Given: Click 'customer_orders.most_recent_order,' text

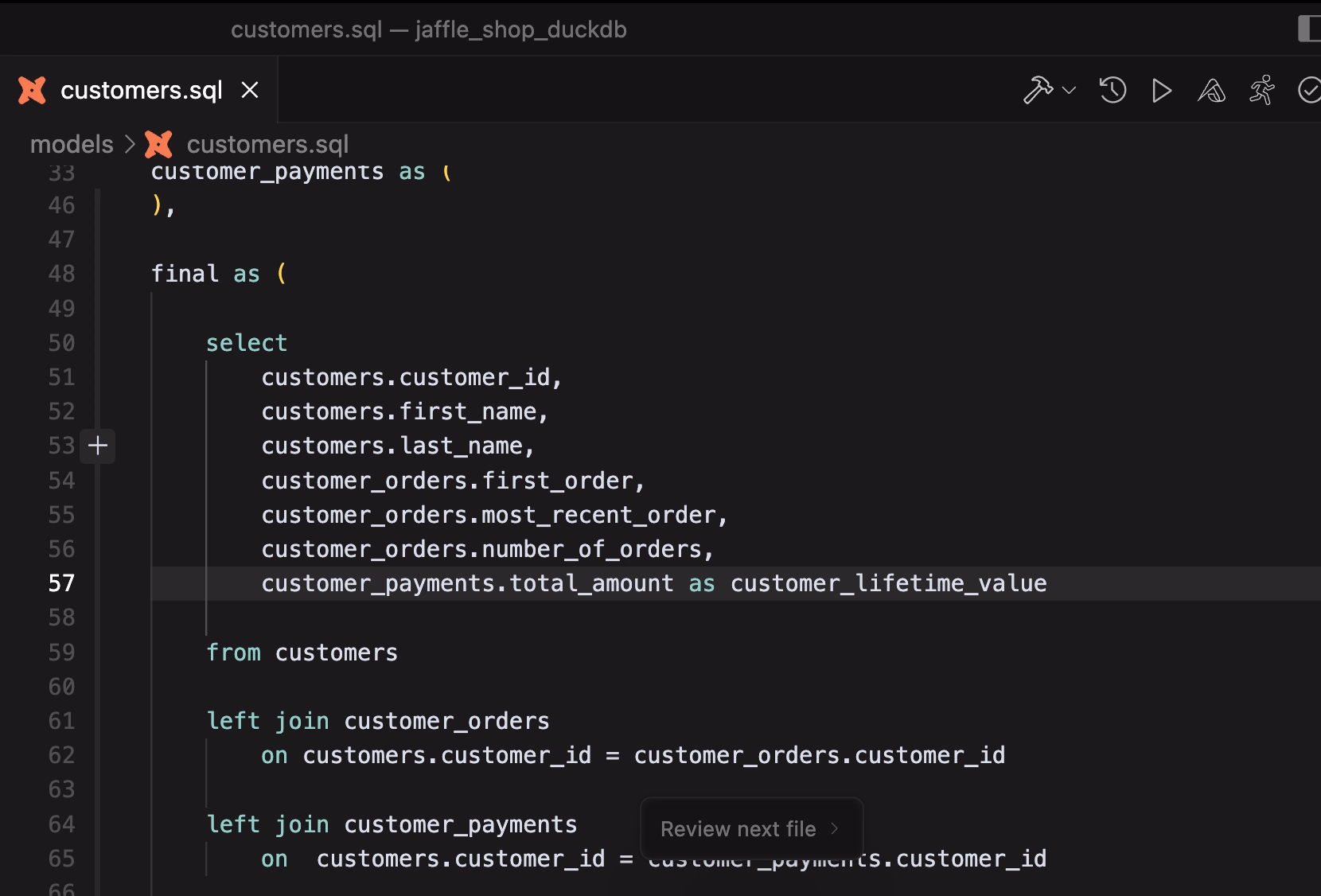Looking at the screenshot, I should coord(495,515).
